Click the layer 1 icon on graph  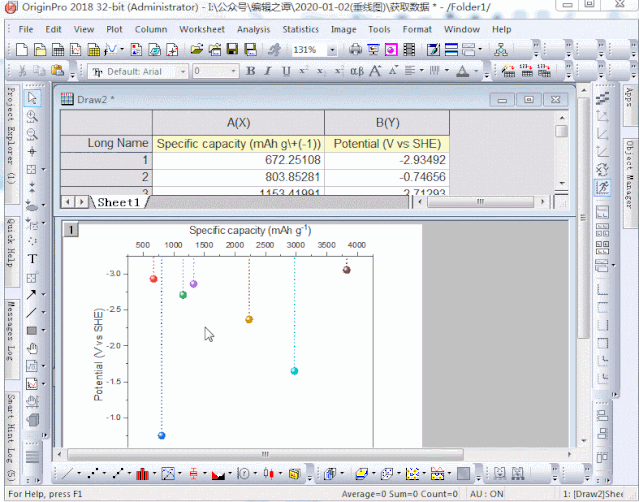pyautogui.click(x=71, y=231)
